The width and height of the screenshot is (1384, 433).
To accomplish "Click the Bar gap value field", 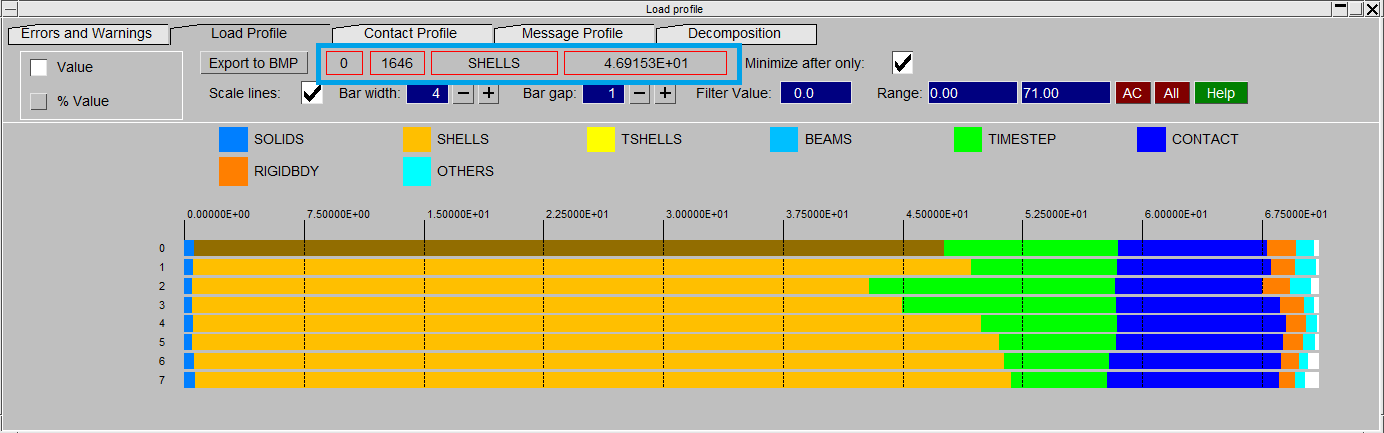I will point(604,93).
